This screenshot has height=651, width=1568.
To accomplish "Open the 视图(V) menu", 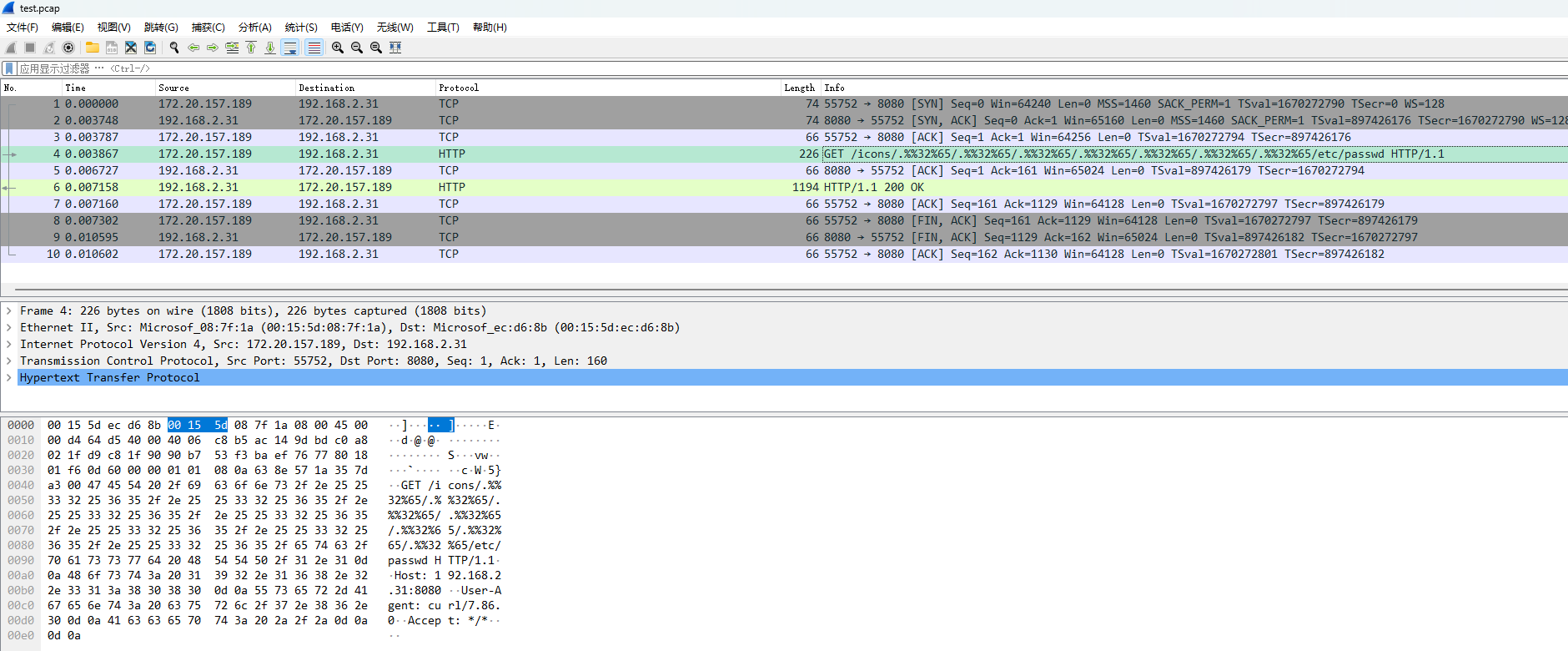I will (114, 28).
